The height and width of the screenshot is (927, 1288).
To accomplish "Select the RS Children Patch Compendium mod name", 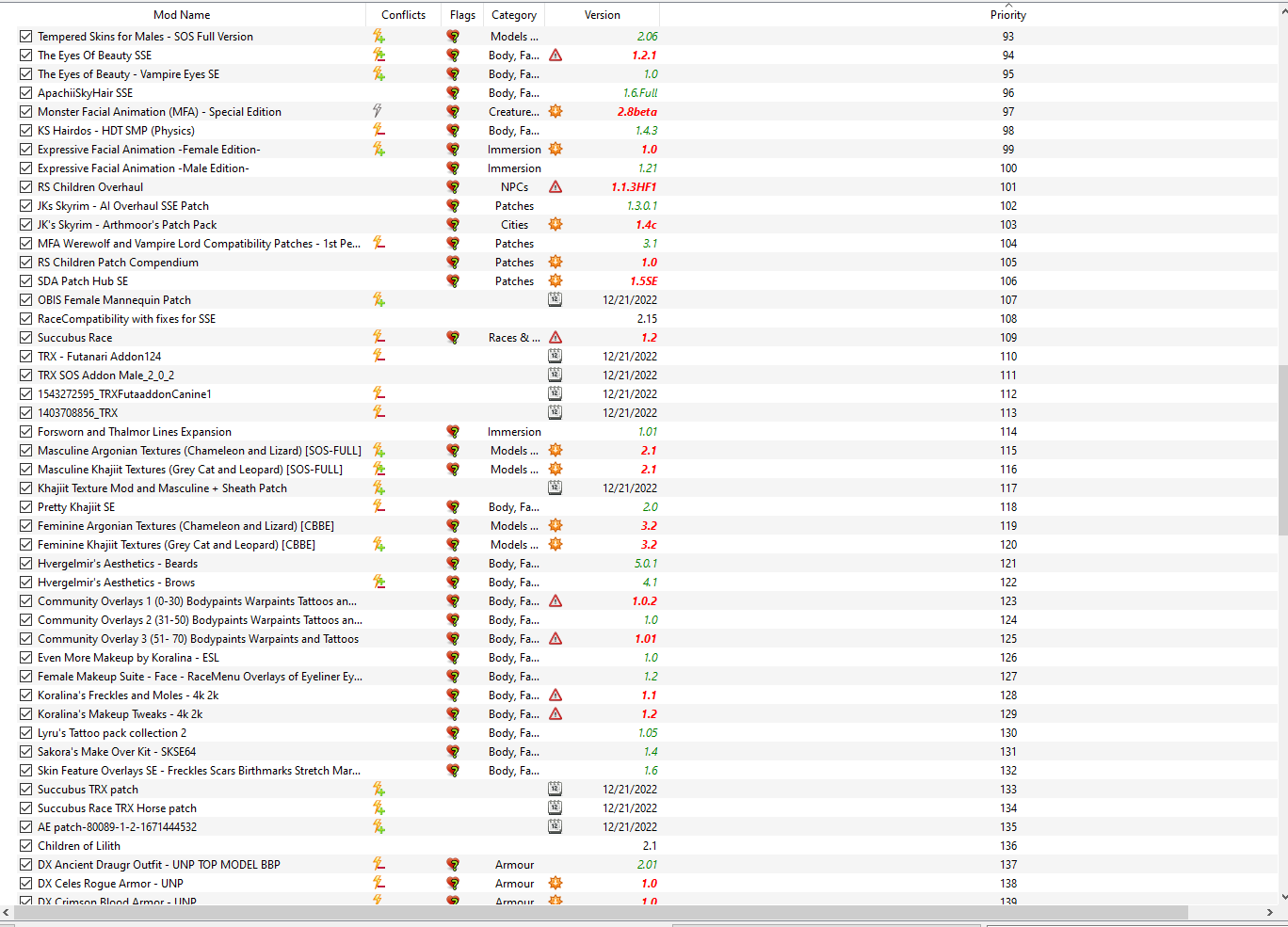I will point(118,263).
